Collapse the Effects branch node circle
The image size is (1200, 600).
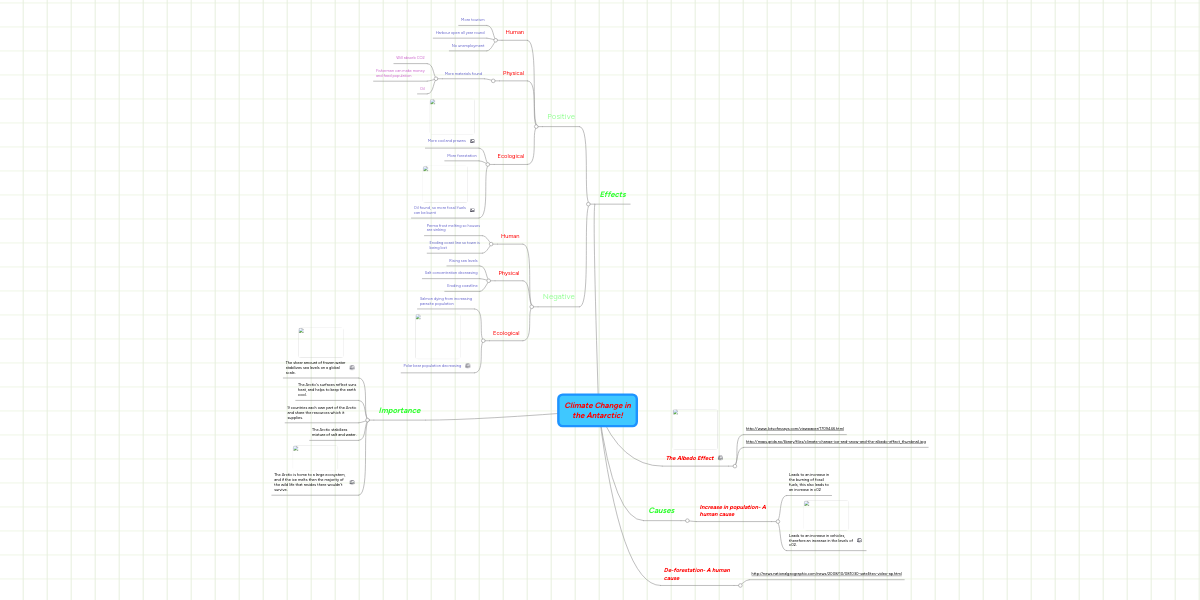[x=588, y=204]
